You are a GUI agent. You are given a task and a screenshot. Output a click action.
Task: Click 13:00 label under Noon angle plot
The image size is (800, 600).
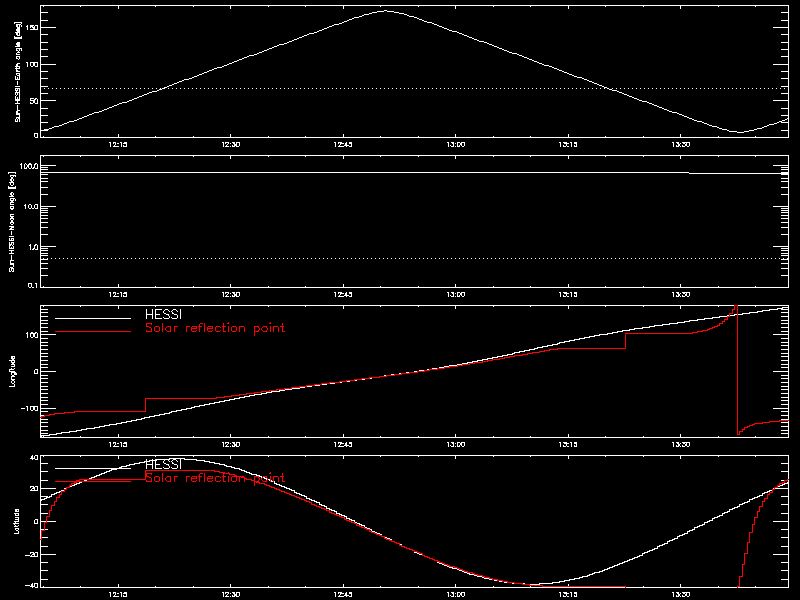(456, 294)
